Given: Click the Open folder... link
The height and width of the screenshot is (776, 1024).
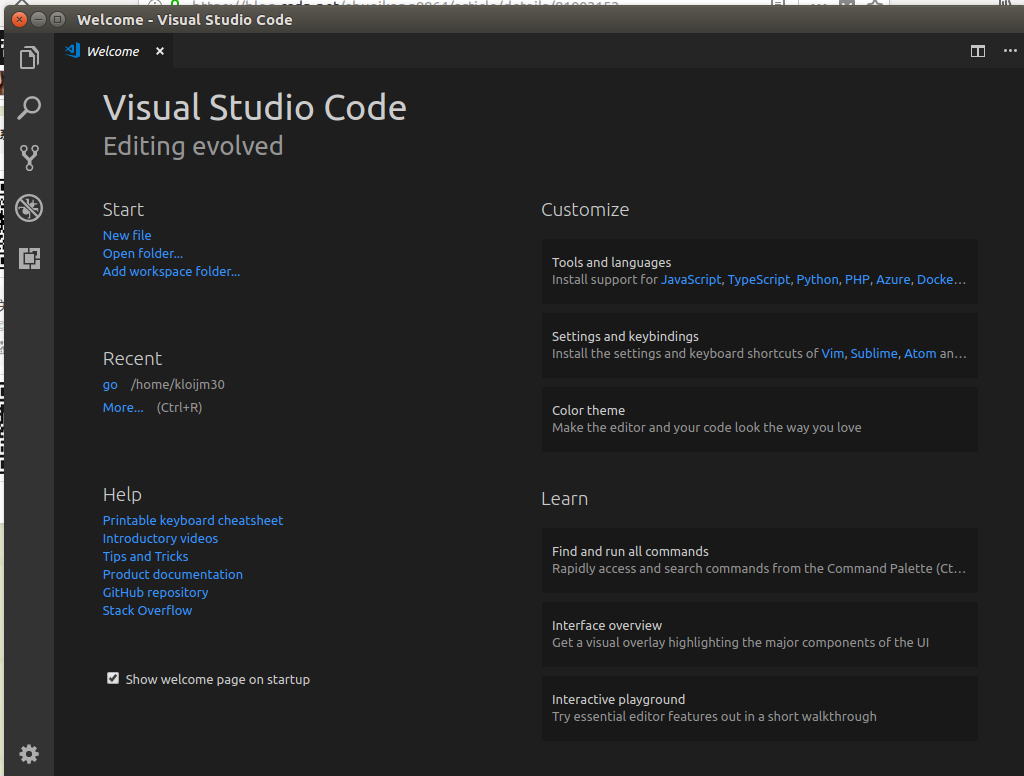Looking at the screenshot, I should 143,253.
